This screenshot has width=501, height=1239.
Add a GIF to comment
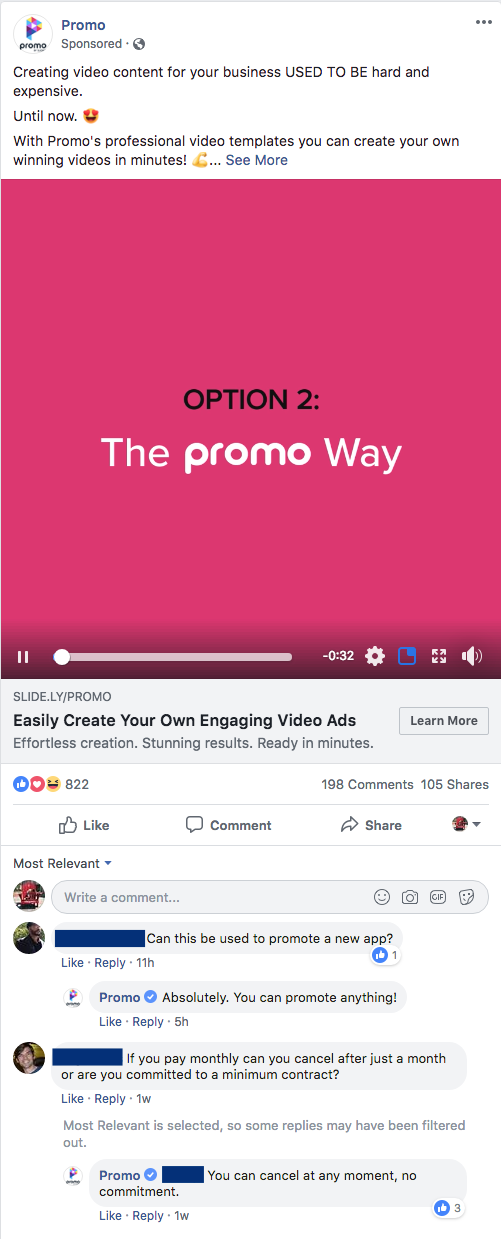tap(438, 897)
